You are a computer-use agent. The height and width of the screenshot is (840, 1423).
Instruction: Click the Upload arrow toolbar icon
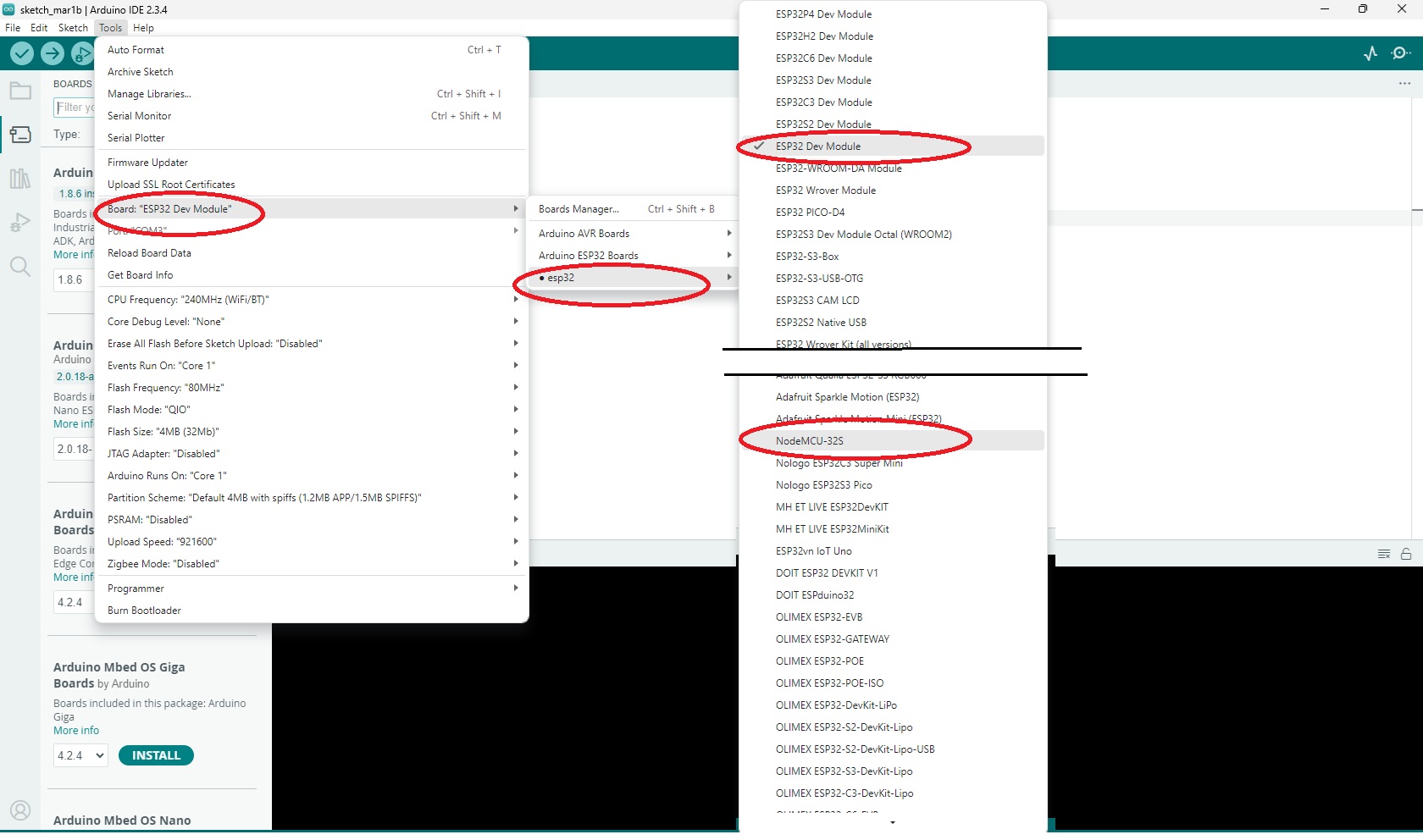coord(53,53)
